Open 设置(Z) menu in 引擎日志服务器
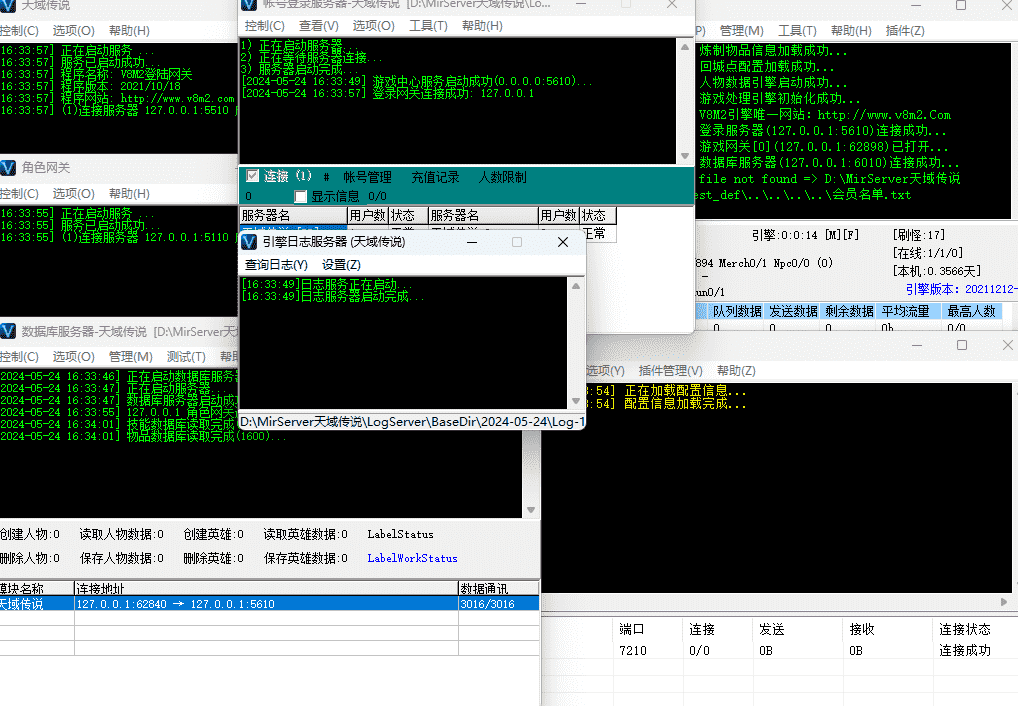This screenshot has width=1018, height=706. (x=341, y=265)
